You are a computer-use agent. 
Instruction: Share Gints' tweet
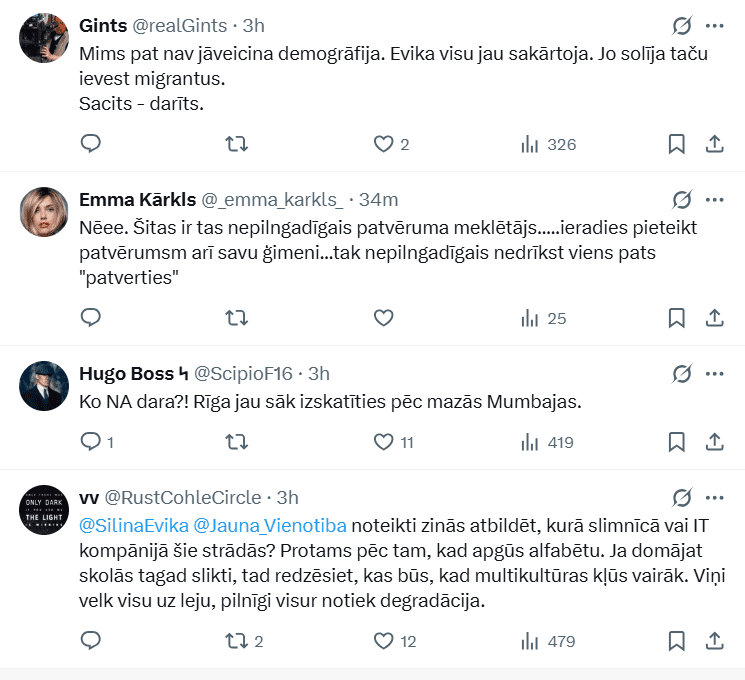(x=714, y=144)
